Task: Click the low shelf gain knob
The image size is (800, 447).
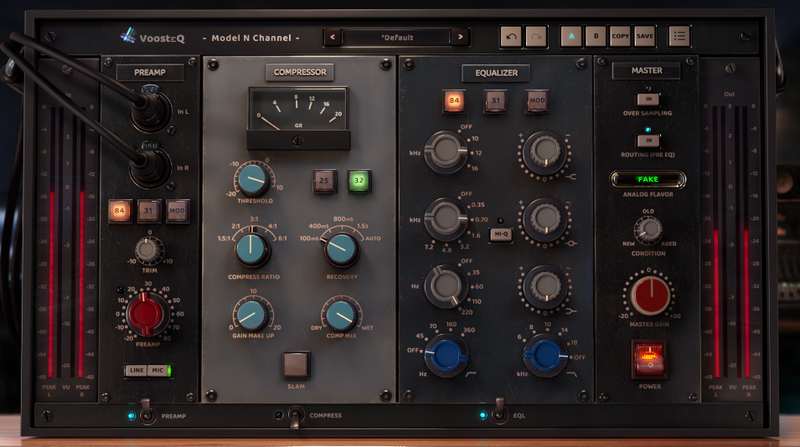Action: (544, 286)
